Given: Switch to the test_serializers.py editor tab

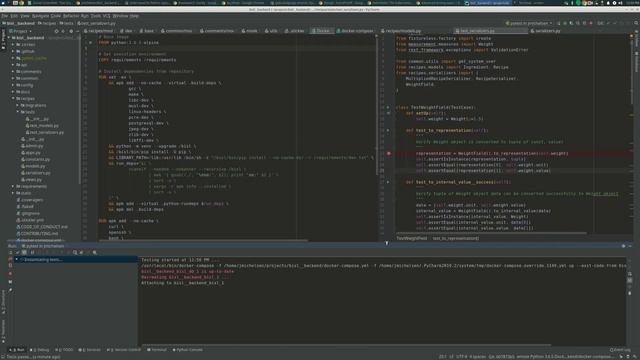Looking at the screenshot, I should tap(491, 31).
